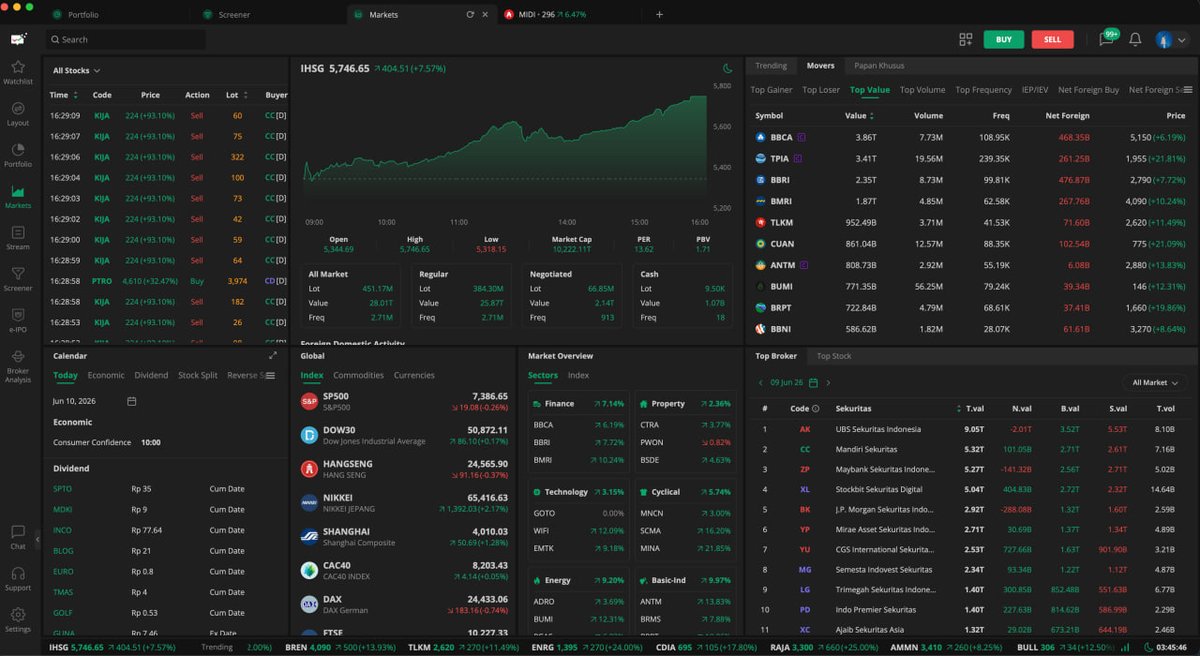Expand the Calendar panel to fullscreen
The width and height of the screenshot is (1200, 656).
[273, 355]
